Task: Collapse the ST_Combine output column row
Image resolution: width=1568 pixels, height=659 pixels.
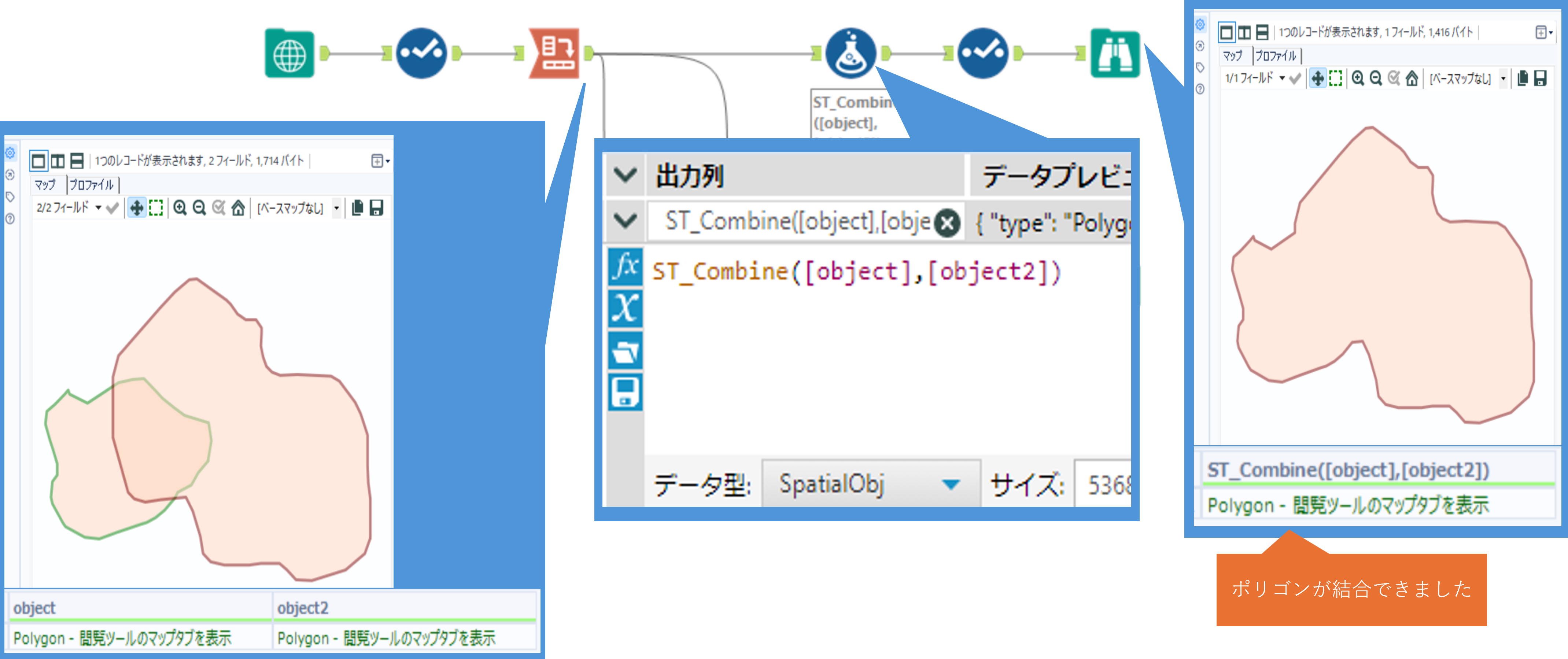Action: [x=625, y=221]
